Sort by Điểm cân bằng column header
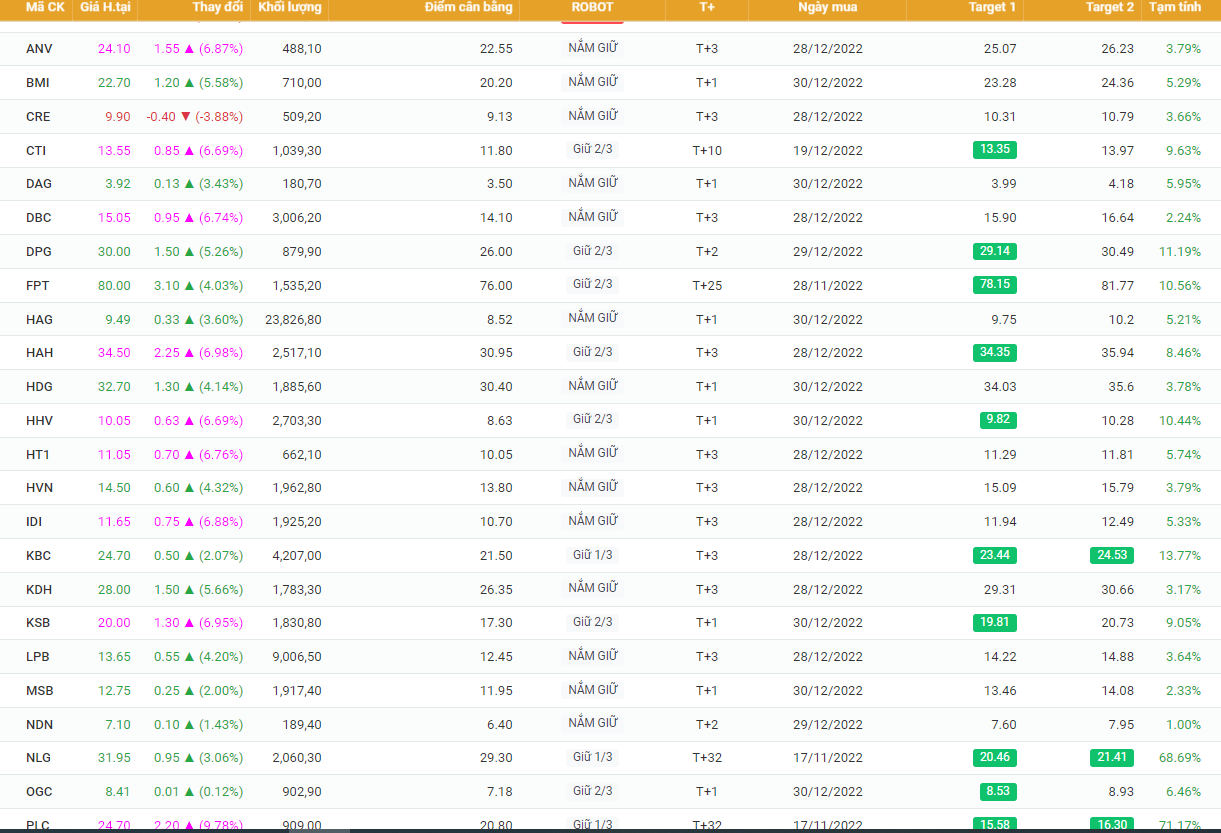1221x833 pixels. (468, 7)
